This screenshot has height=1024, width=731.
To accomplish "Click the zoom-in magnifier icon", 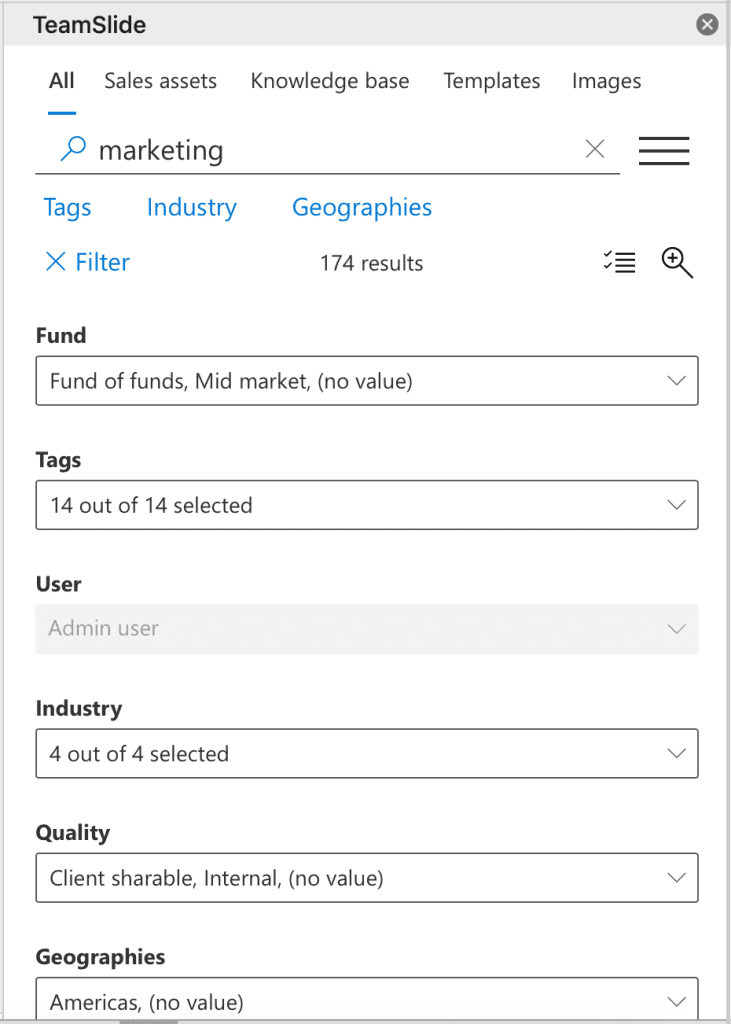I will (x=677, y=263).
